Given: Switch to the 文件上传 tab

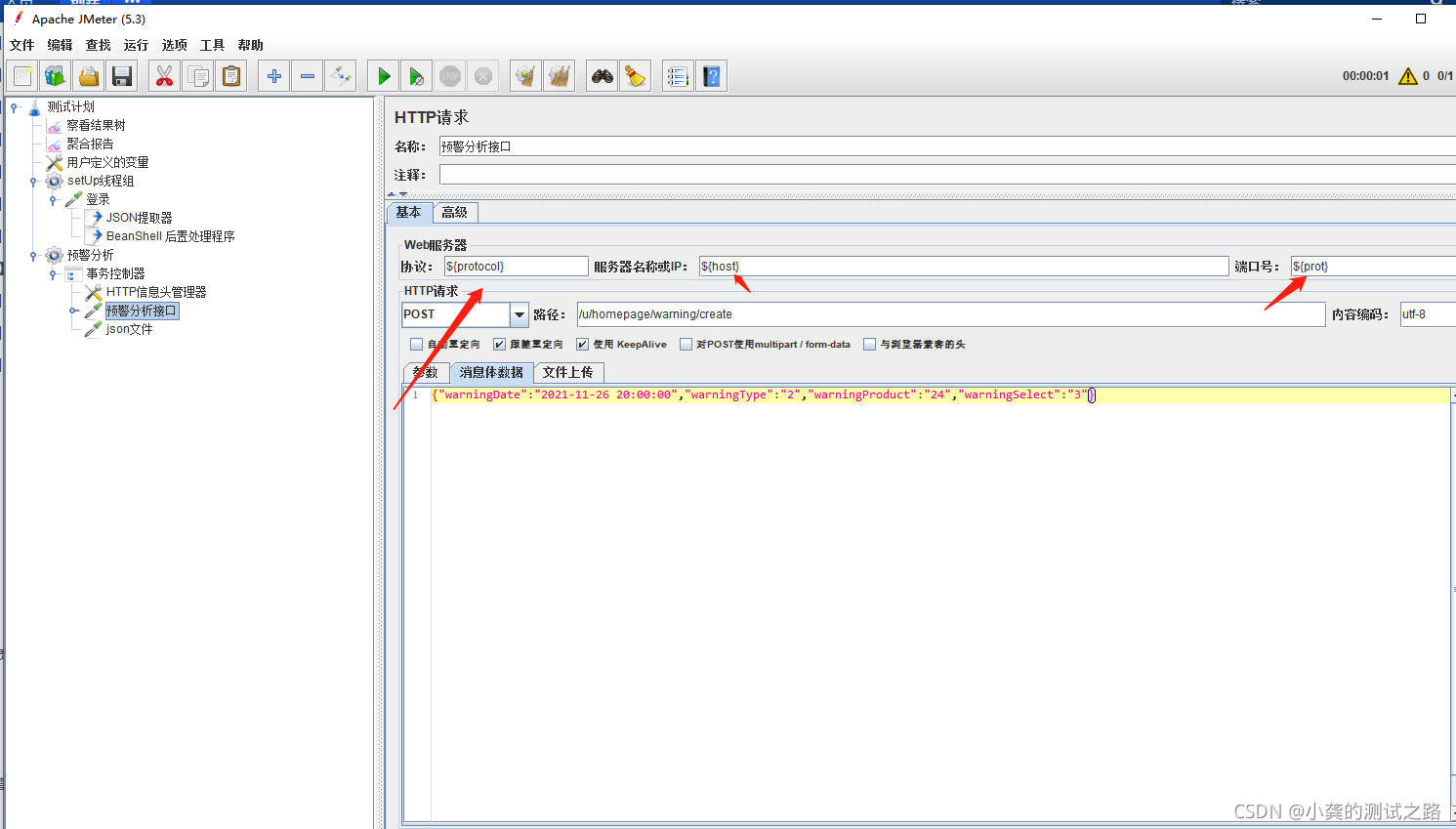Looking at the screenshot, I should pos(568,372).
